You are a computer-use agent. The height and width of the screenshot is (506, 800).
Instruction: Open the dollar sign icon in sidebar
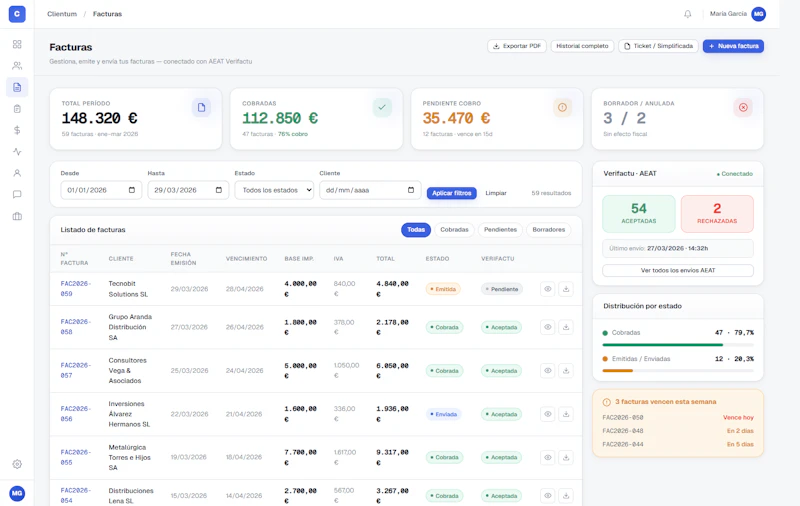(x=17, y=130)
